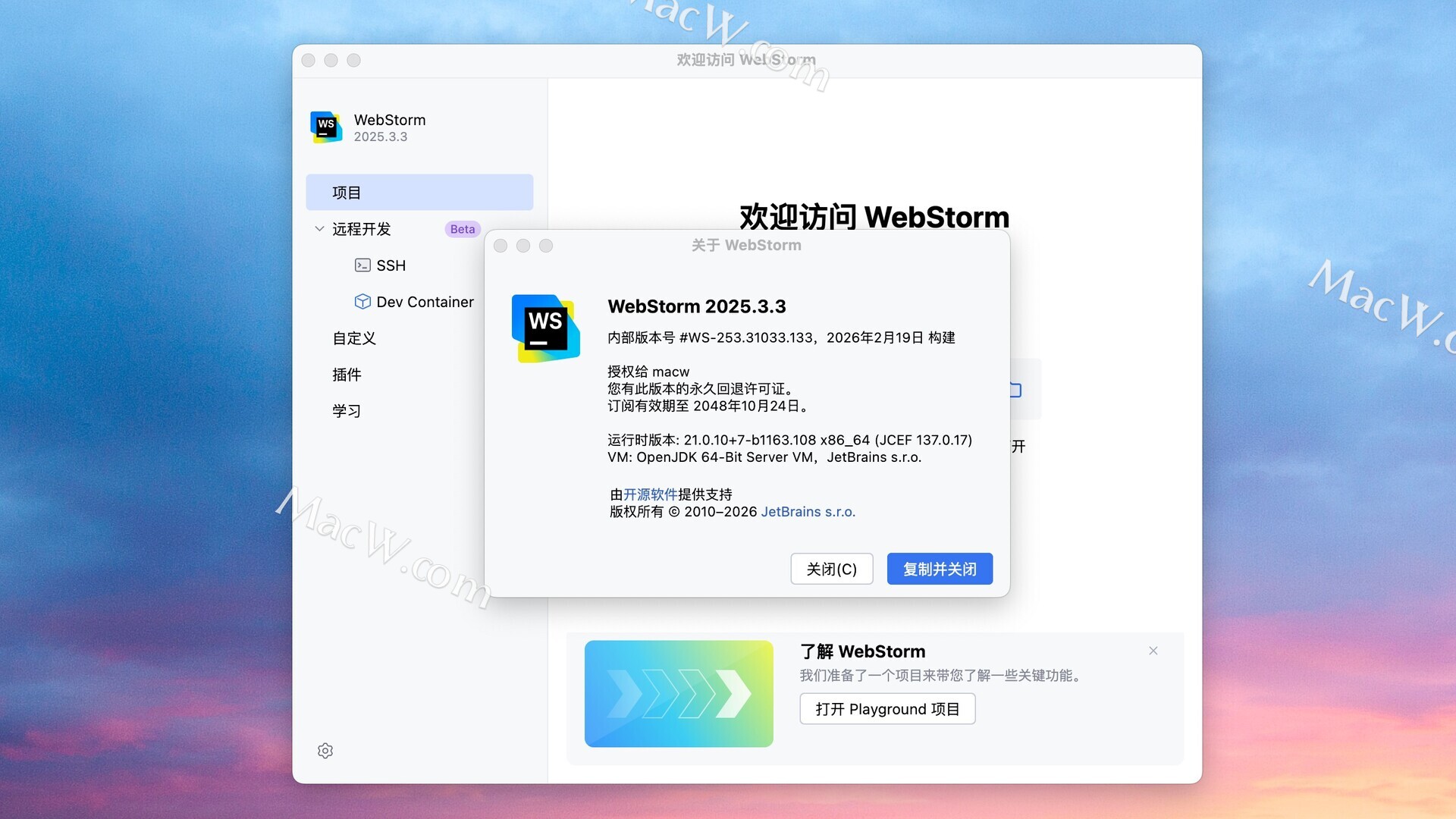Click the Dev Container cube icon
Image resolution: width=1456 pixels, height=819 pixels.
(362, 302)
